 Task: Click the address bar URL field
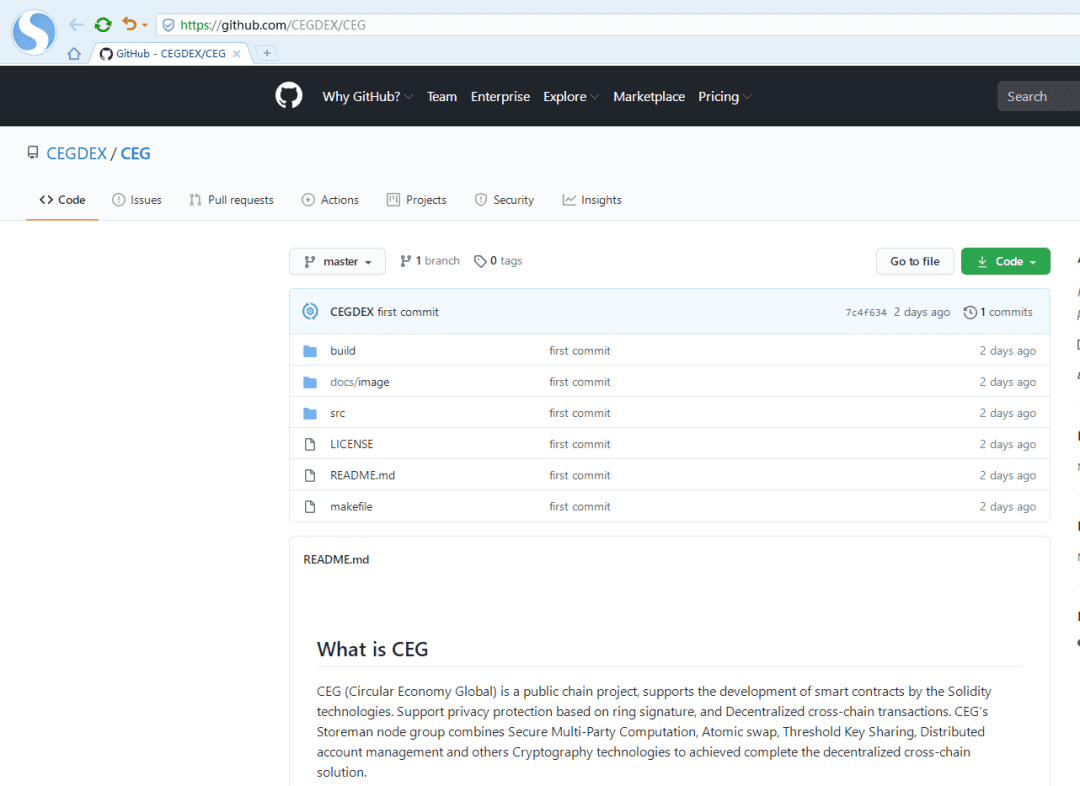[620, 25]
